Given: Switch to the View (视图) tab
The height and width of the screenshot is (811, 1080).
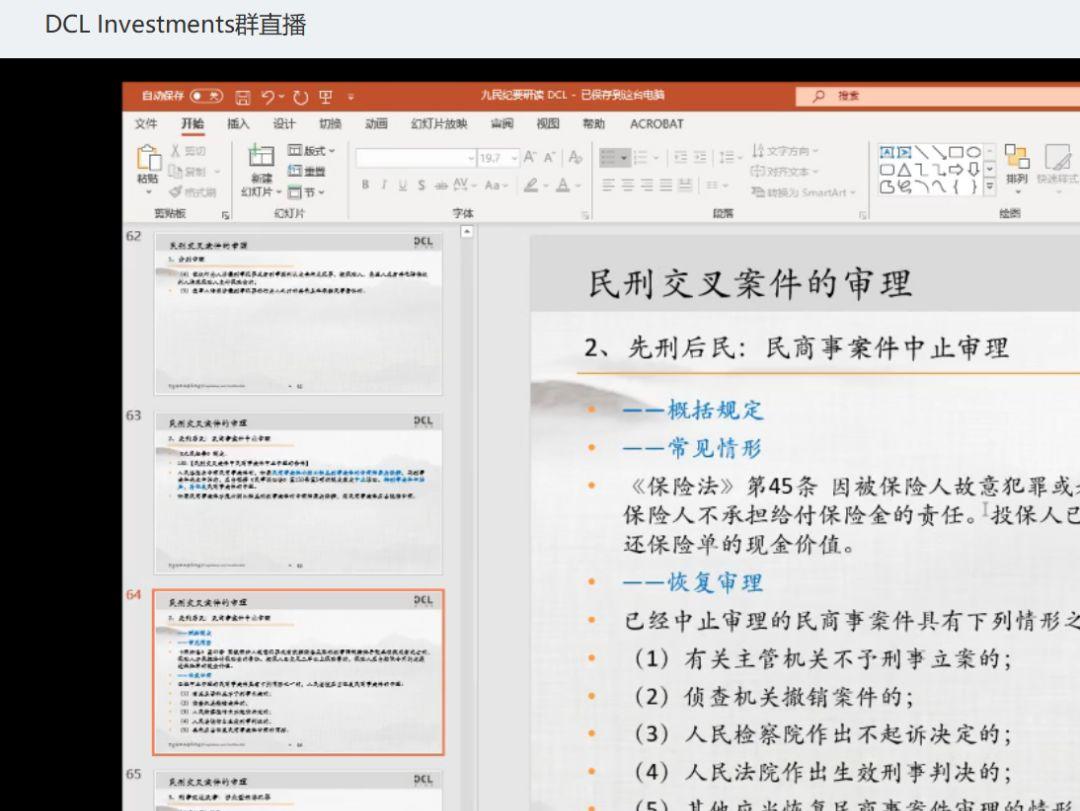Looking at the screenshot, I should point(548,124).
